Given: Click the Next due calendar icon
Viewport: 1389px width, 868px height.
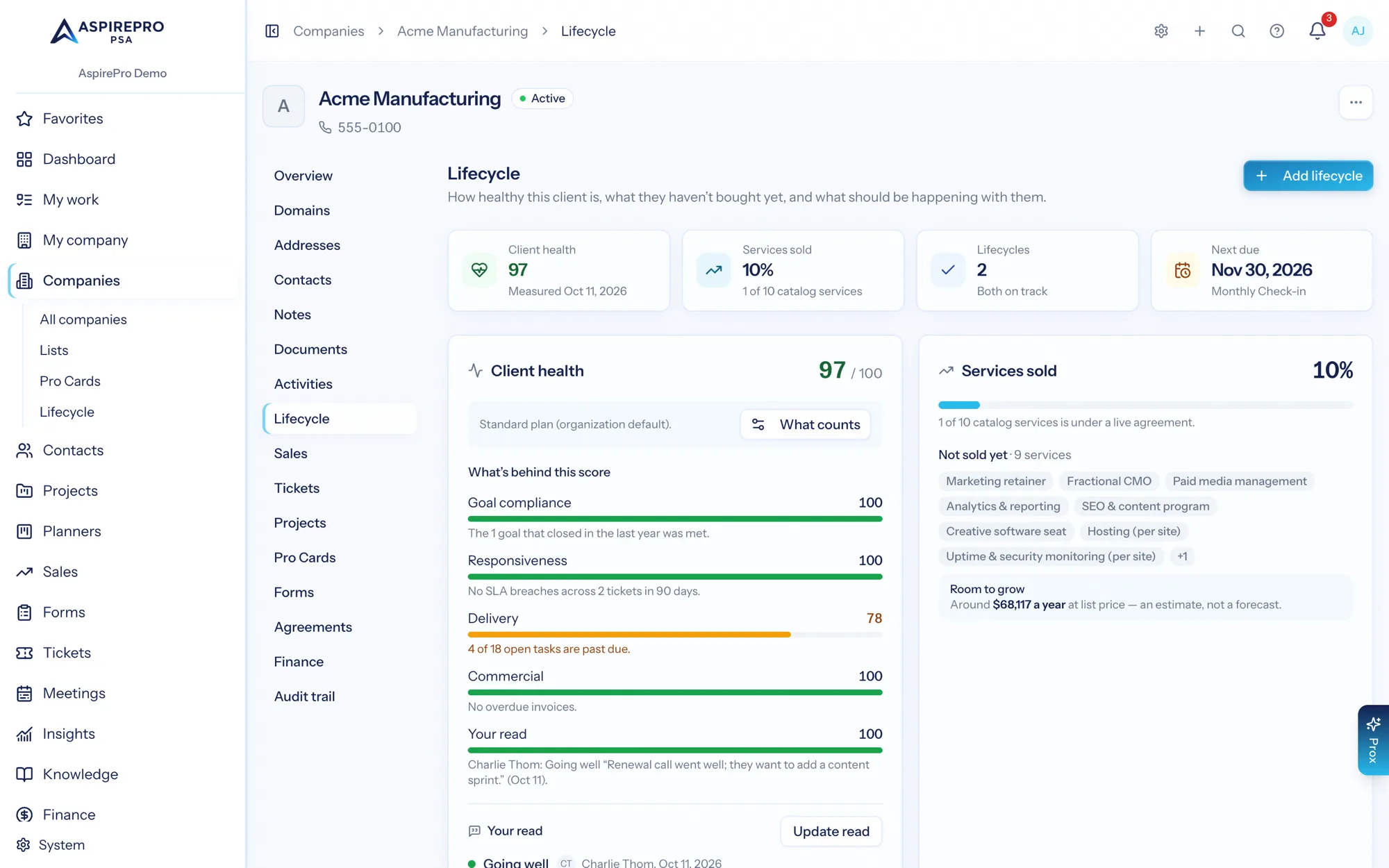Looking at the screenshot, I should (1182, 270).
